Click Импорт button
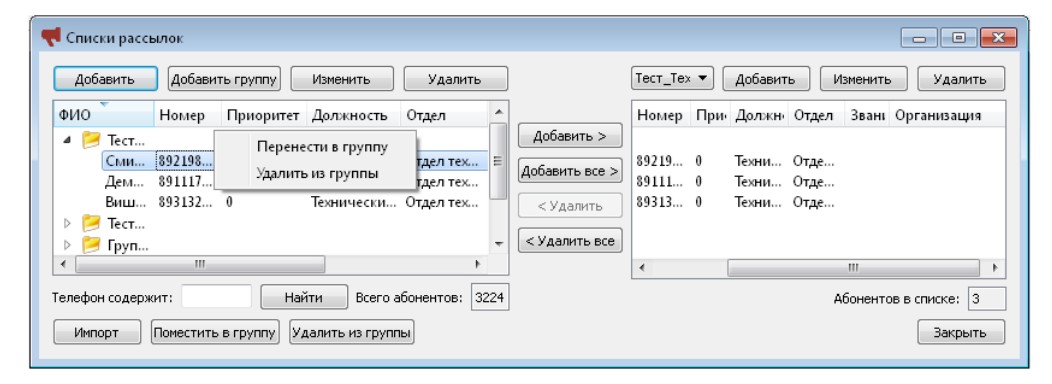1052x384 pixels. click(x=97, y=332)
